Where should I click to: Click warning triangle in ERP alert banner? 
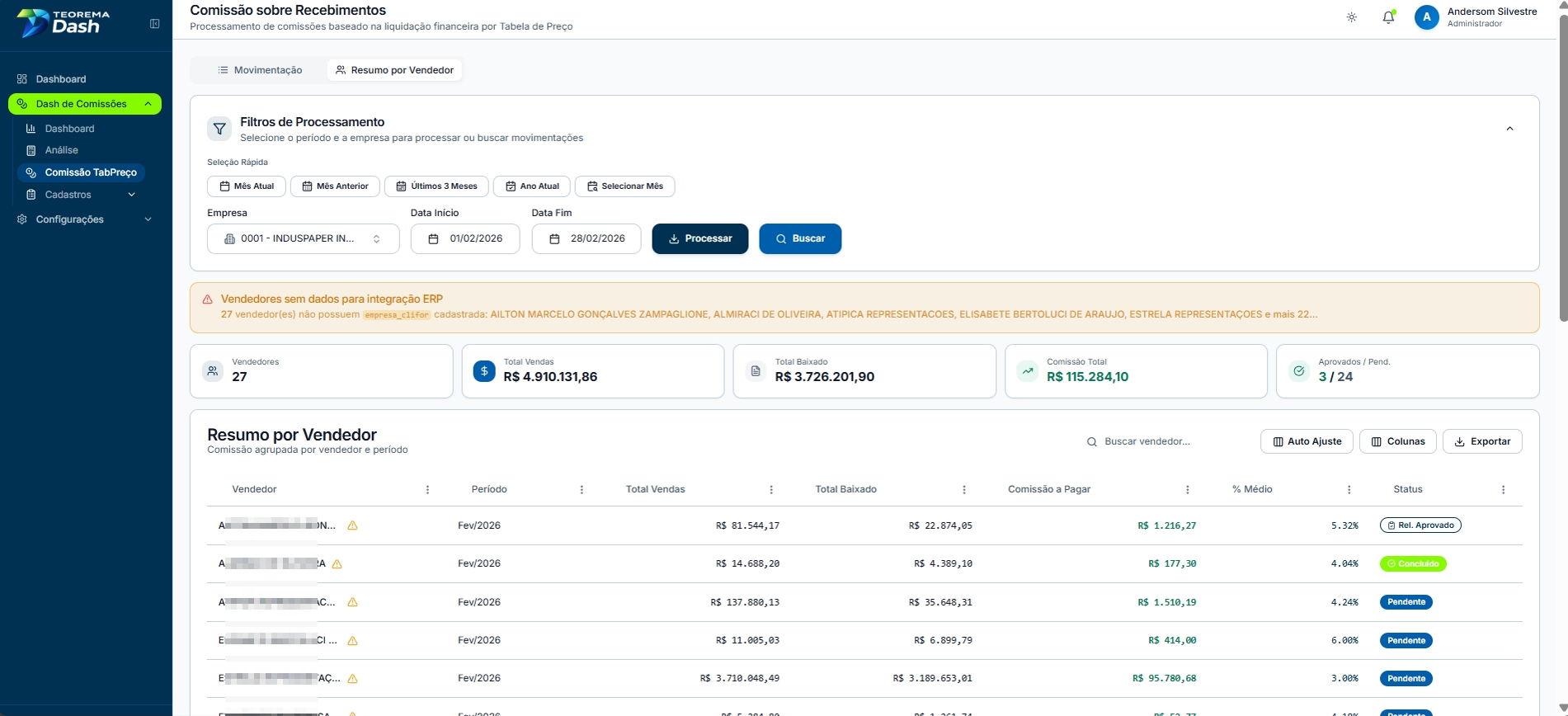207,299
